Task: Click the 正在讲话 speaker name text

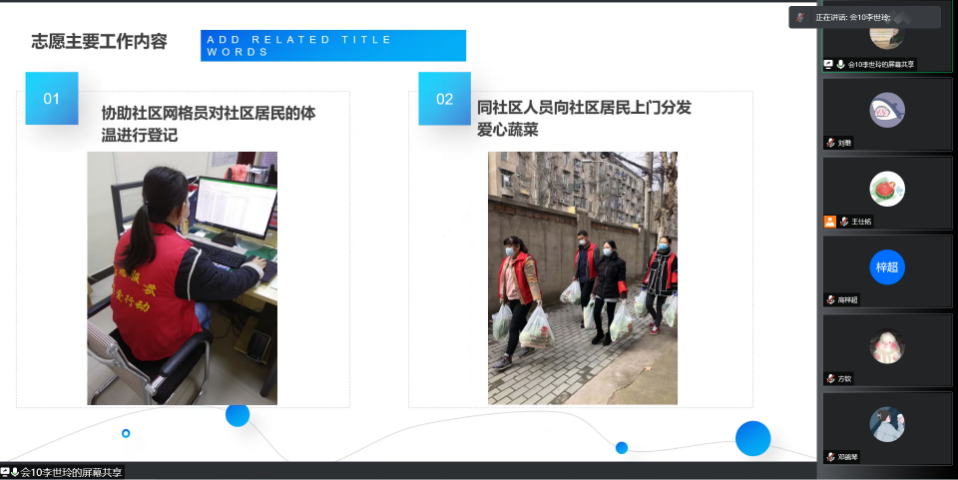Action: pyautogui.click(x=852, y=18)
